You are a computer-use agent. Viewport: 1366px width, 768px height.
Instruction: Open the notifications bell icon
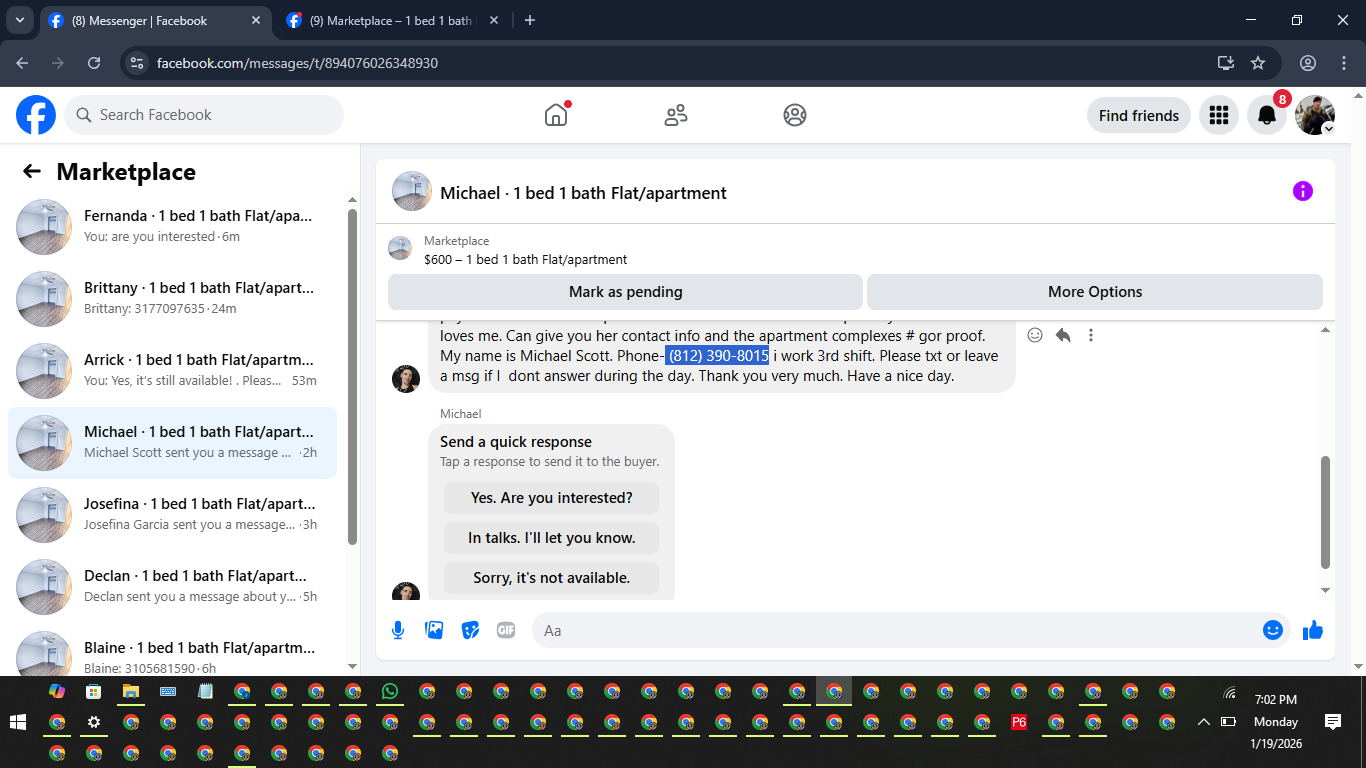pyautogui.click(x=1267, y=115)
